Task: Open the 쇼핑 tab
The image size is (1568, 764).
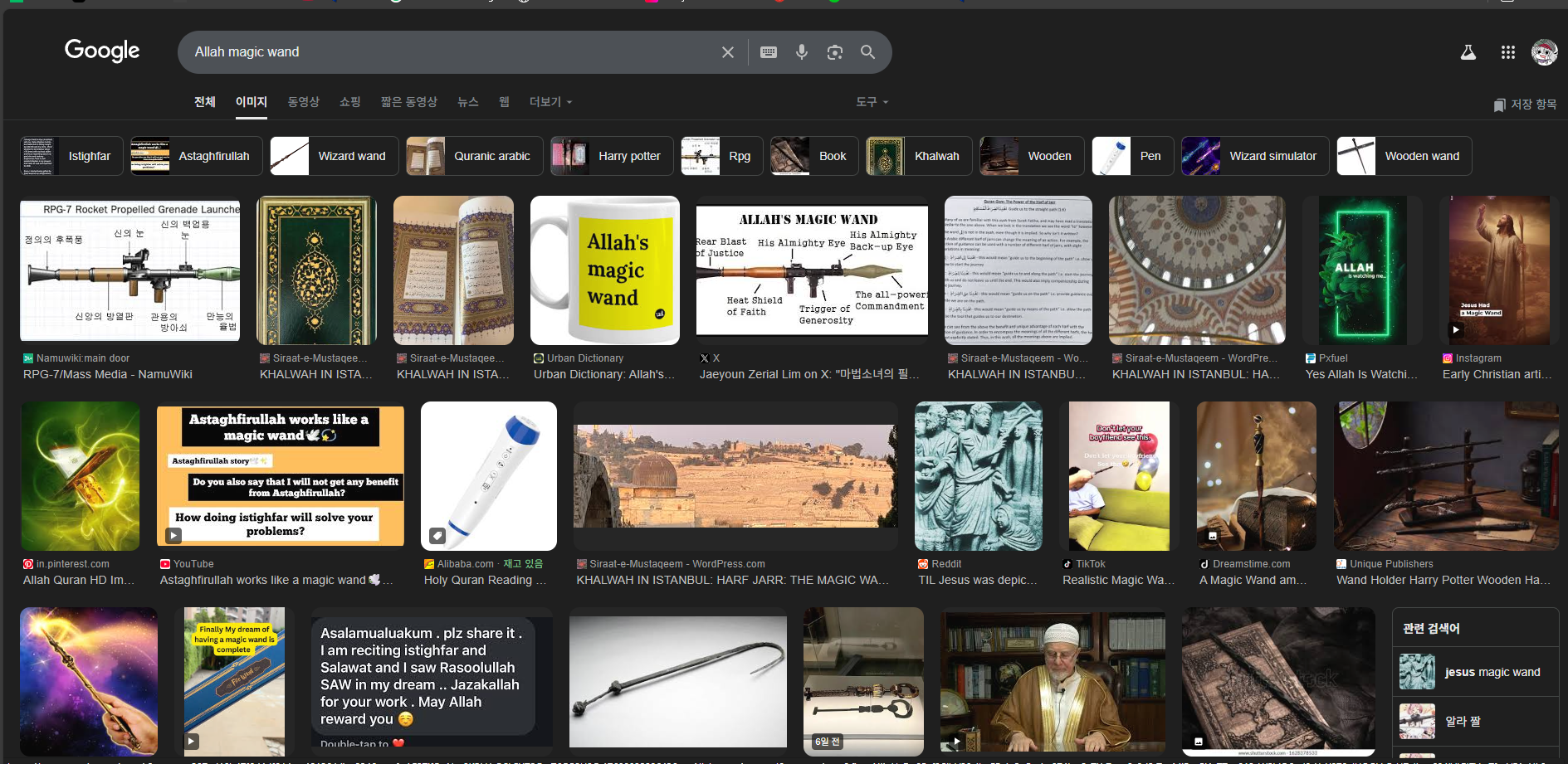Action: coord(349,102)
